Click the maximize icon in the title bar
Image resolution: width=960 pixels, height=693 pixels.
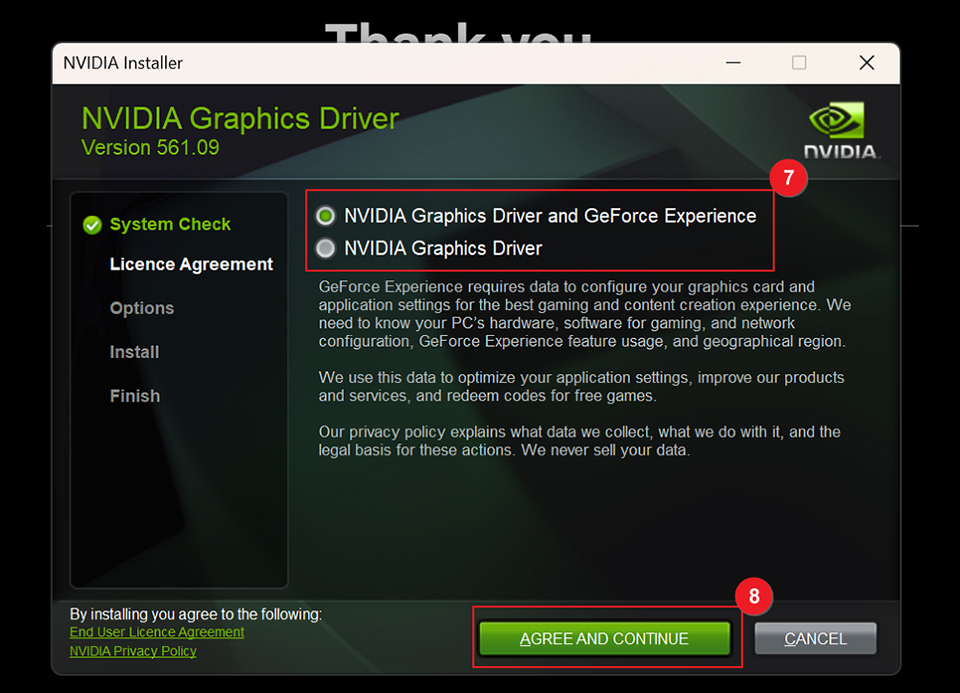(x=799, y=62)
